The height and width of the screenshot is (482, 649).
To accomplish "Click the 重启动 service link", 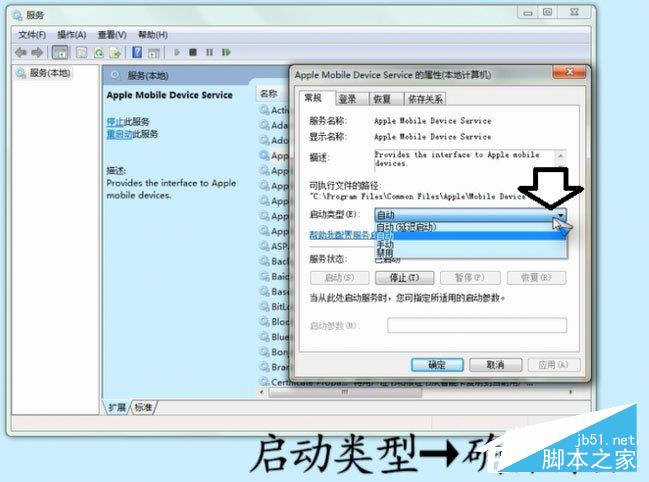I will 119,134.
